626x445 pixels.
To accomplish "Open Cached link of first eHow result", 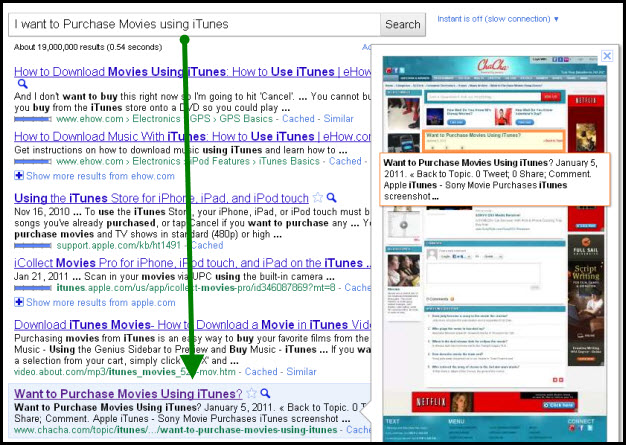I will pos(298,119).
